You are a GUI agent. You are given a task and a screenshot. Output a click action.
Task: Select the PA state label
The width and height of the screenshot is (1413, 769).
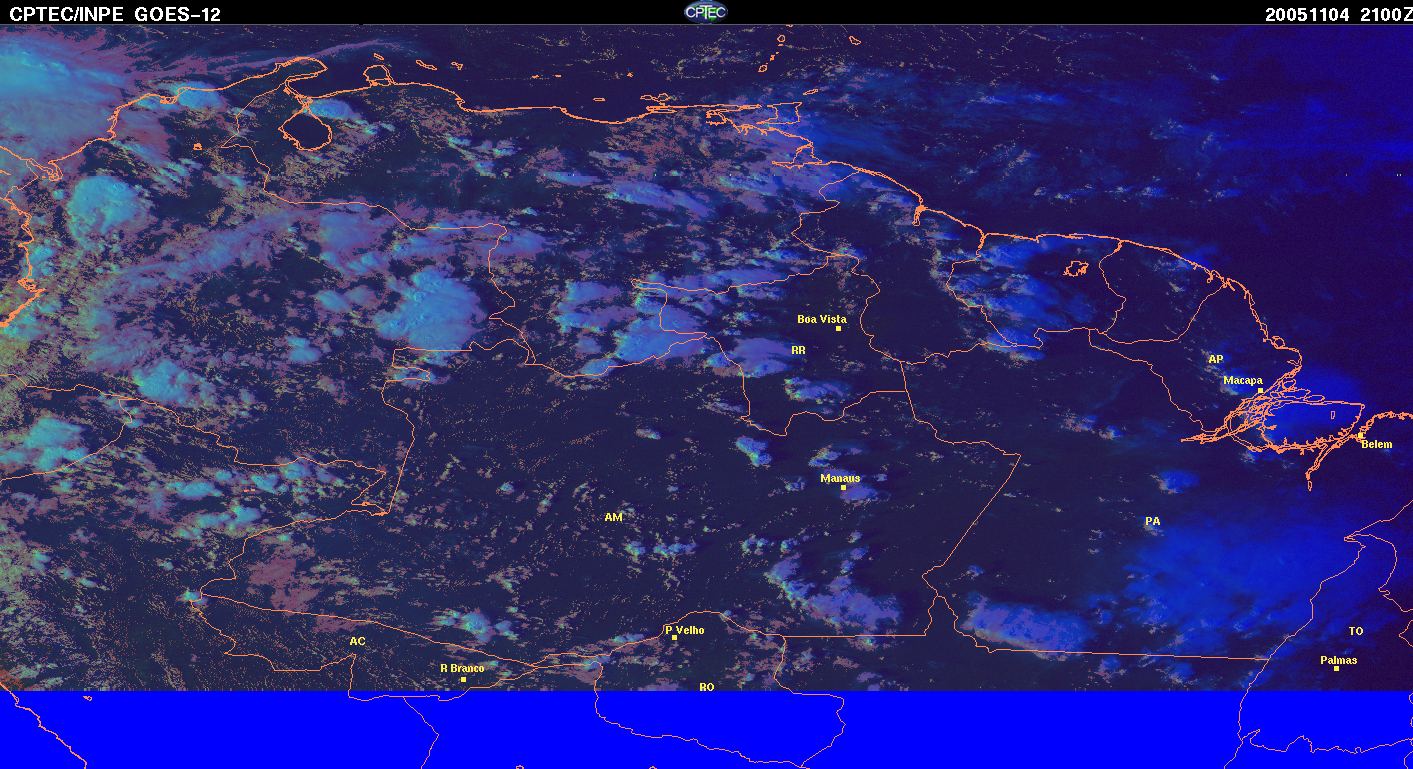point(1153,521)
